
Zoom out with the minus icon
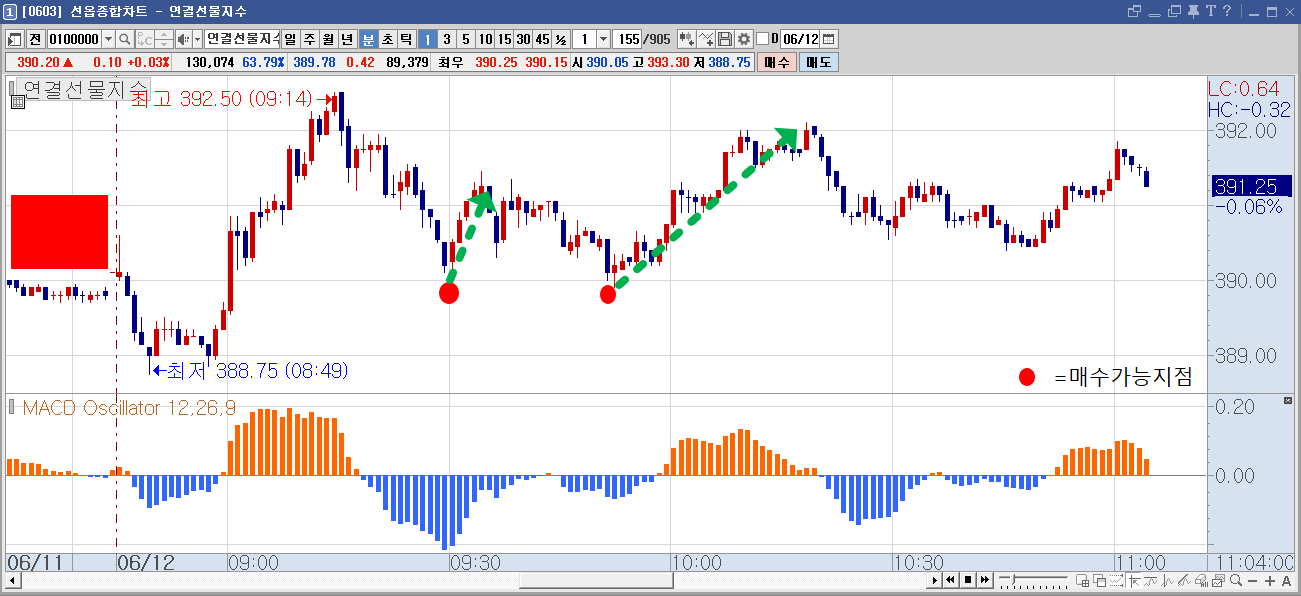click(1253, 581)
